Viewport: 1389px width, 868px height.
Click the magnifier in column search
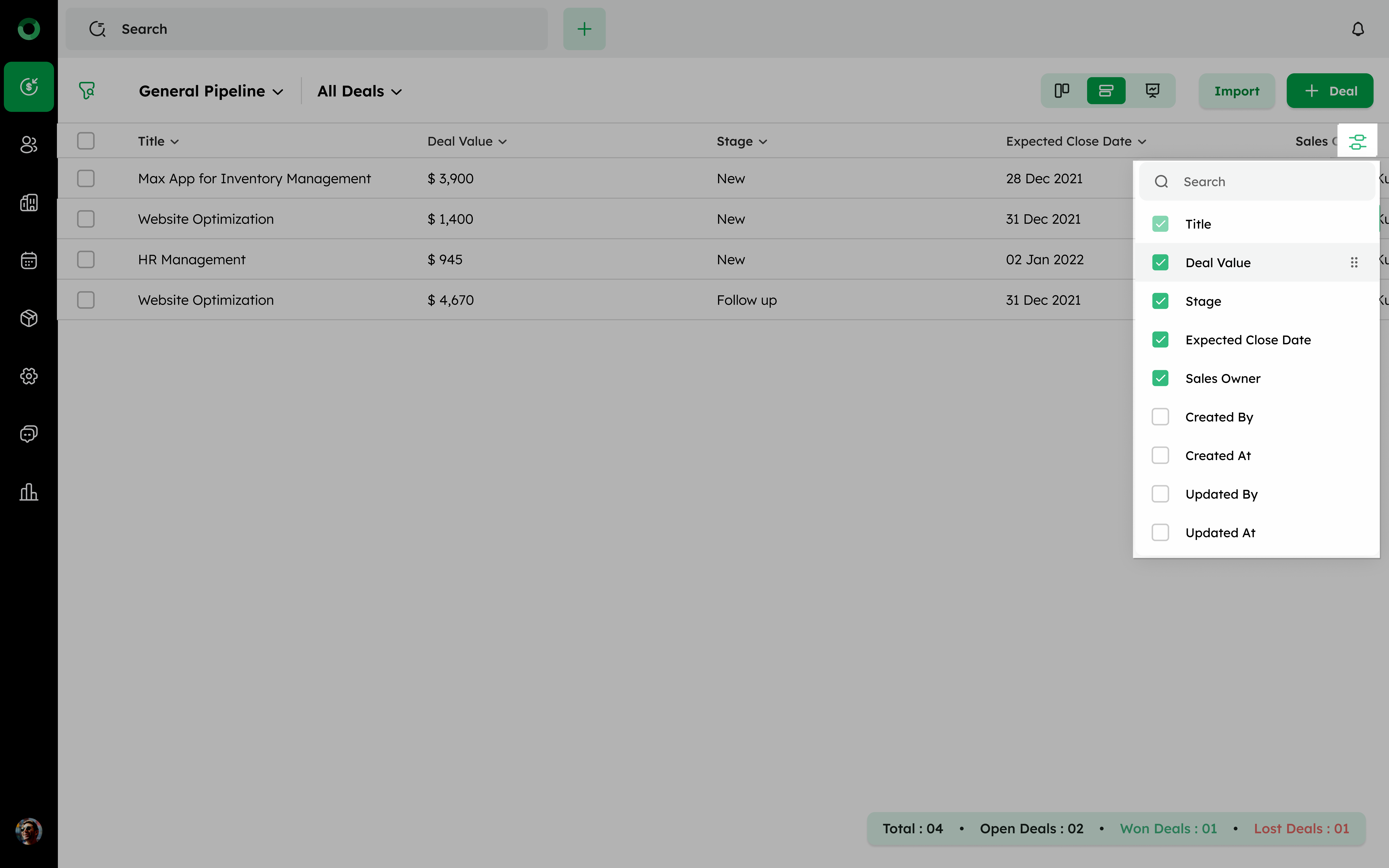coord(1161,181)
